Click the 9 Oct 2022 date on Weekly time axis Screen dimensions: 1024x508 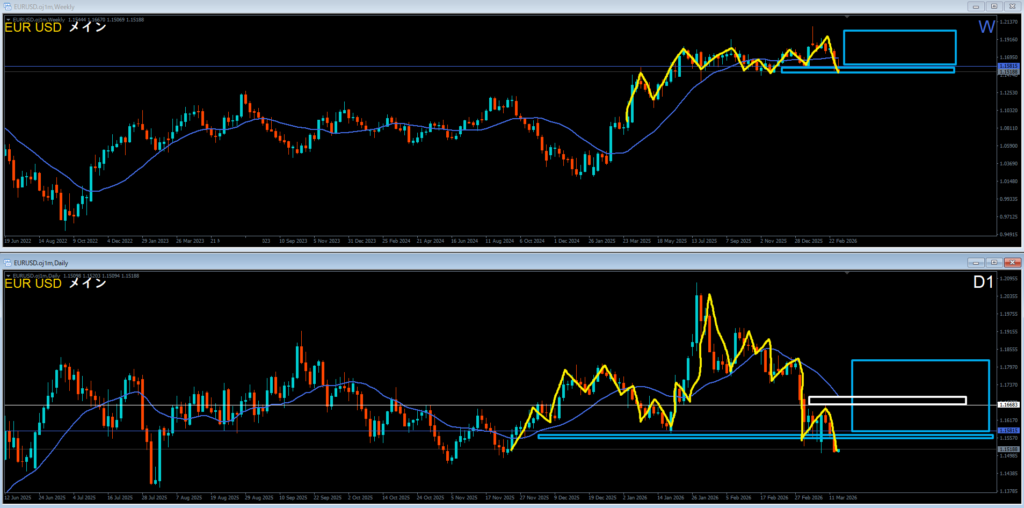[84, 241]
